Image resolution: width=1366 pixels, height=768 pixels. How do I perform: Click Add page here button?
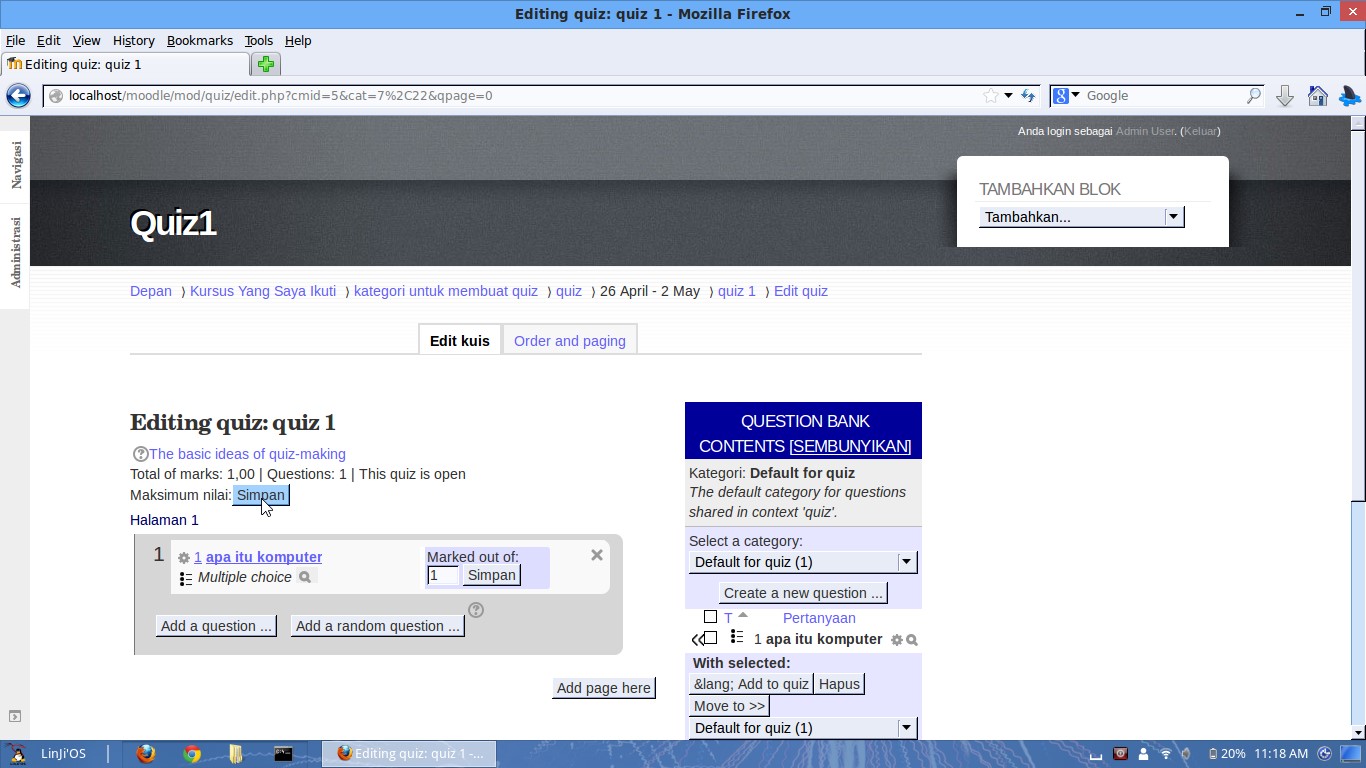[x=604, y=688]
